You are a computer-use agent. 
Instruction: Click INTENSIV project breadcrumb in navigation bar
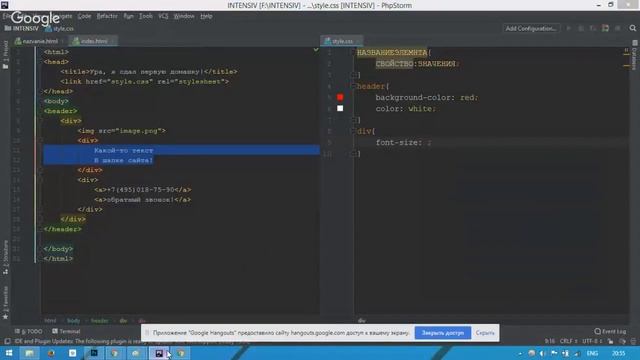[22, 29]
